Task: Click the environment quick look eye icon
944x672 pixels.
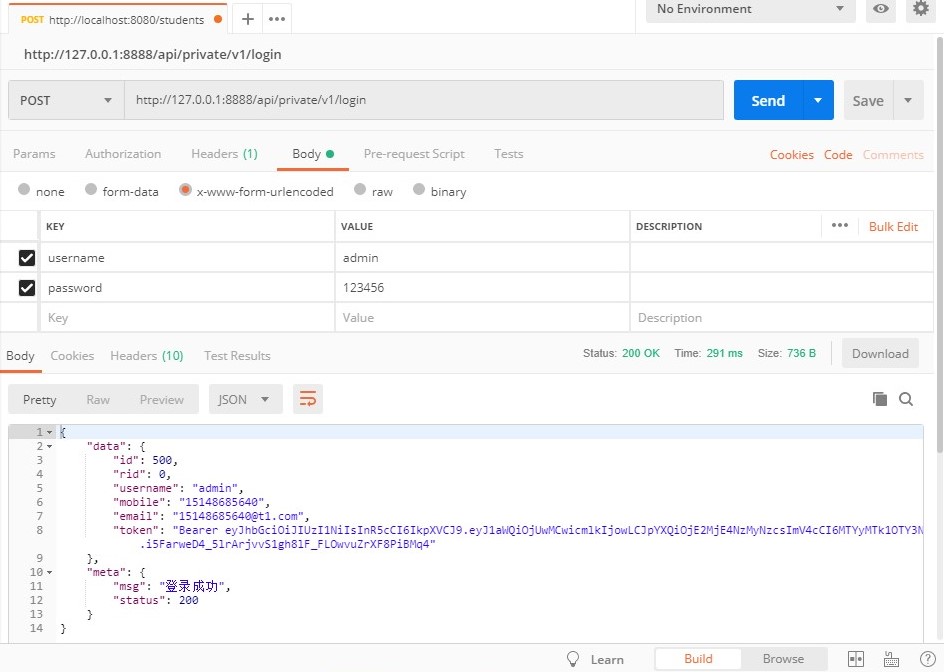Action: 881,9
